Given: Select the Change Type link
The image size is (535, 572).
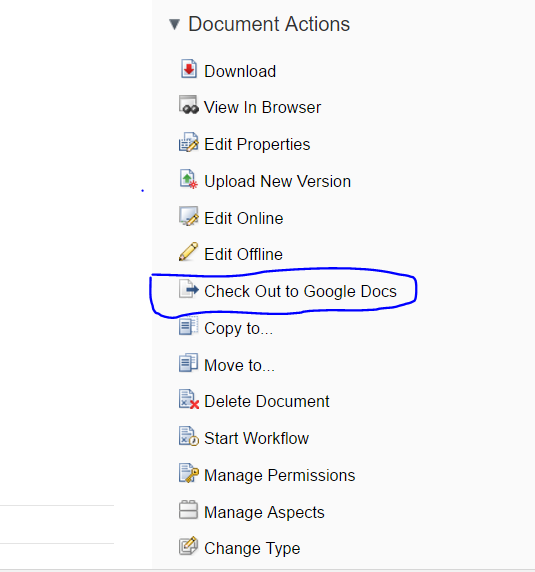Looking at the screenshot, I should 252,549.
